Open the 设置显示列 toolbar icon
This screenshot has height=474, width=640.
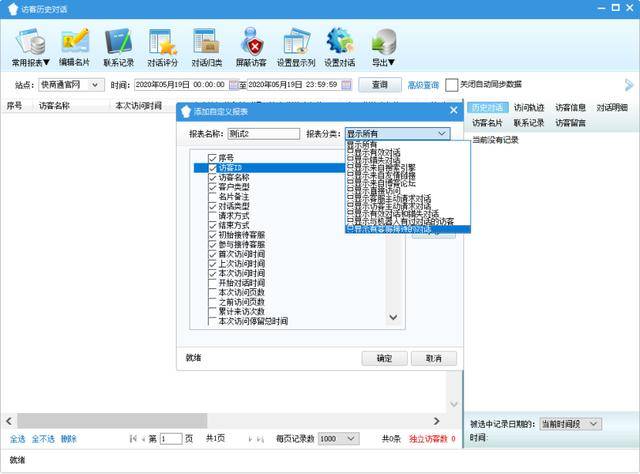point(297,41)
